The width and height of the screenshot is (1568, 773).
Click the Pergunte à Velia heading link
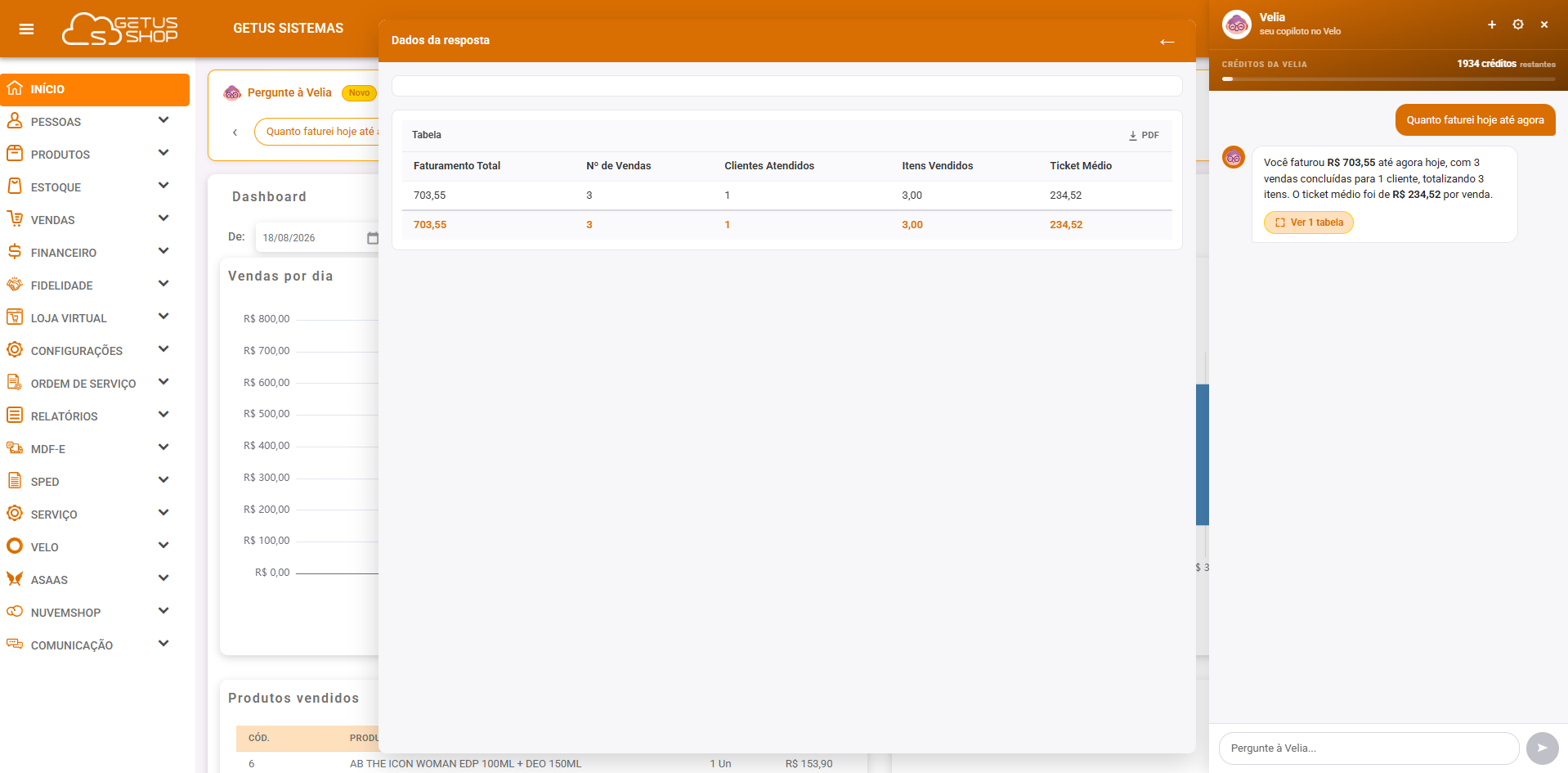[289, 92]
